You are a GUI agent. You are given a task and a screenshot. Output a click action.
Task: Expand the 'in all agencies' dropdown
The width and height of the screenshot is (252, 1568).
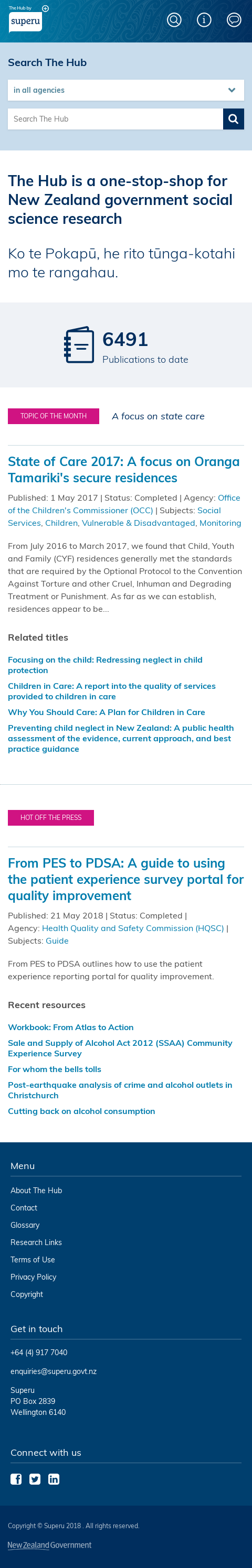tap(125, 90)
